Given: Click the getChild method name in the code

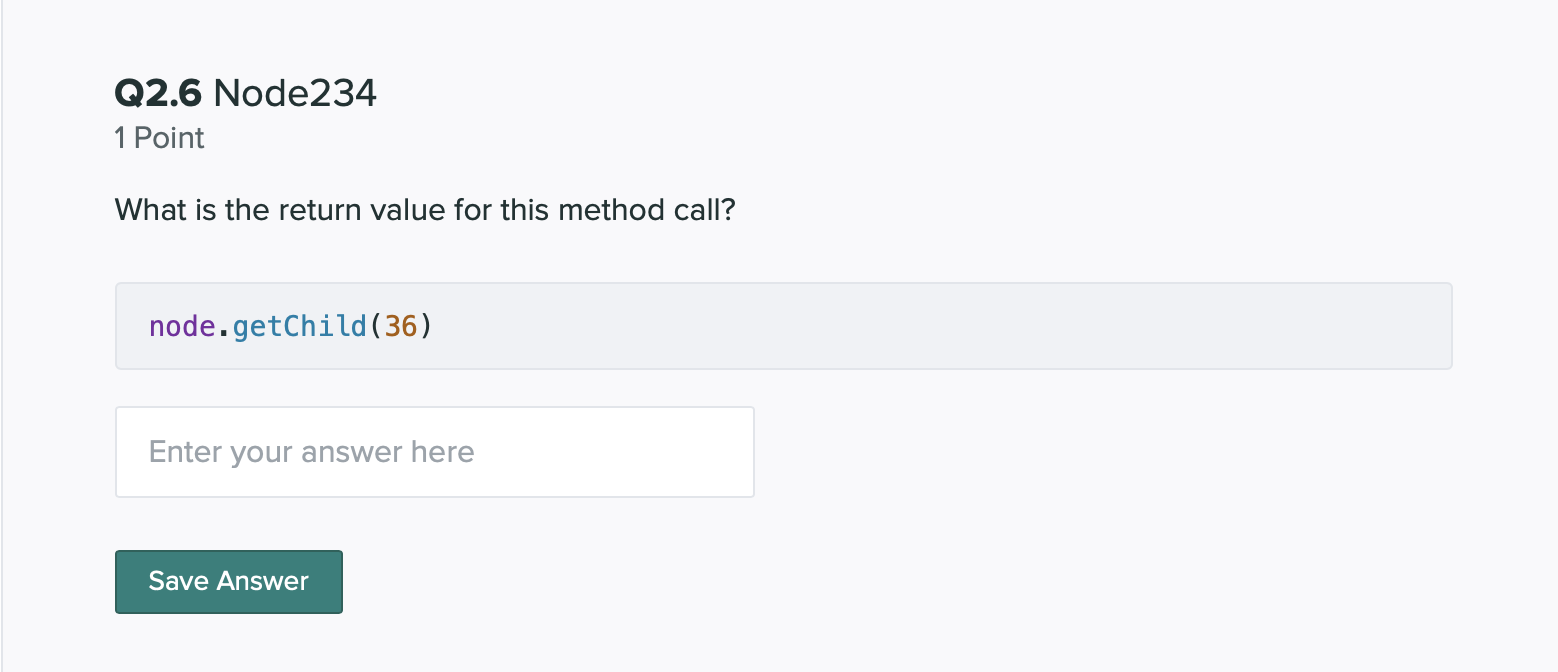Looking at the screenshot, I should (x=299, y=325).
